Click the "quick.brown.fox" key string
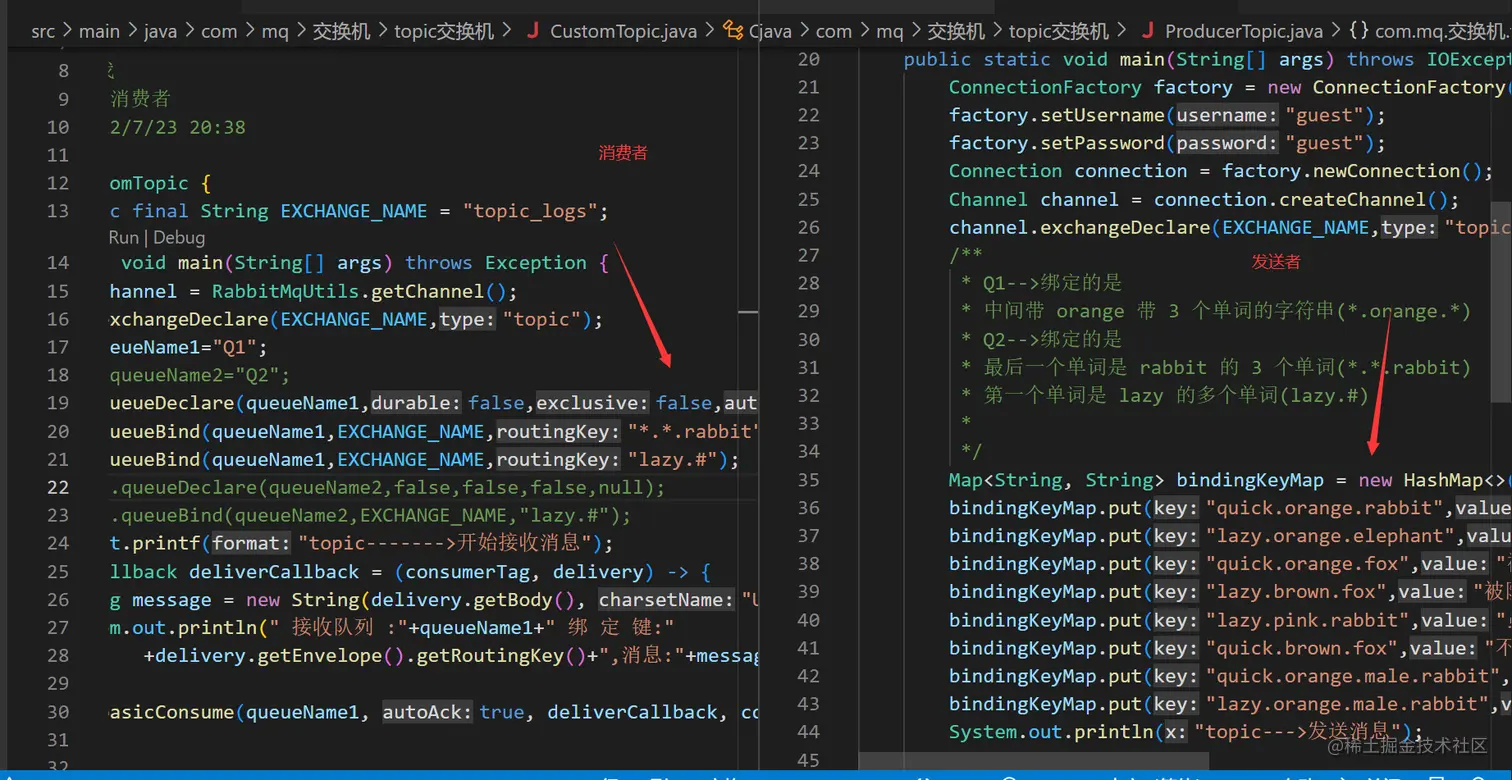The height and width of the screenshot is (780, 1512). 1302,648
